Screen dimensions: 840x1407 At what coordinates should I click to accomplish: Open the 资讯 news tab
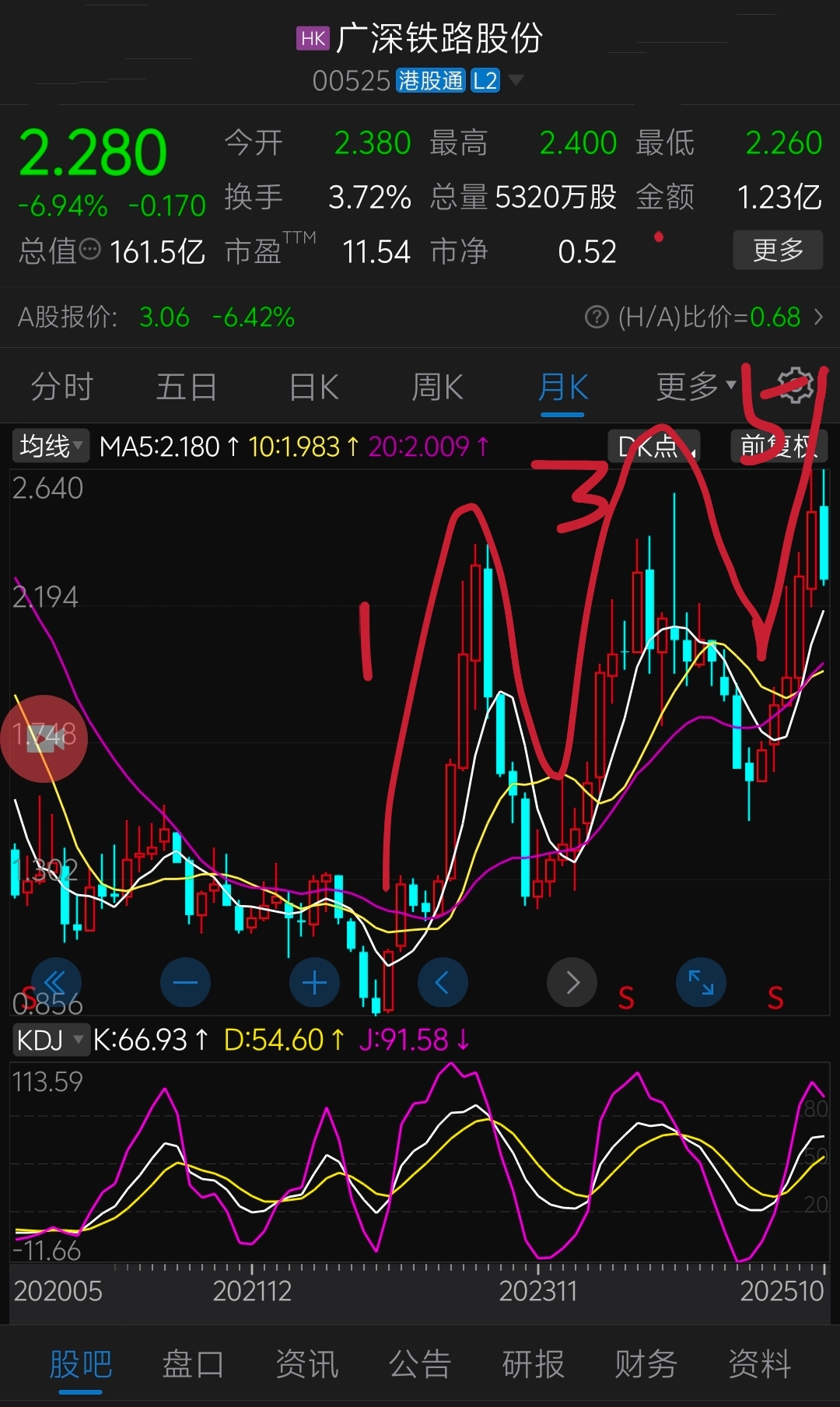pyautogui.click(x=307, y=1364)
